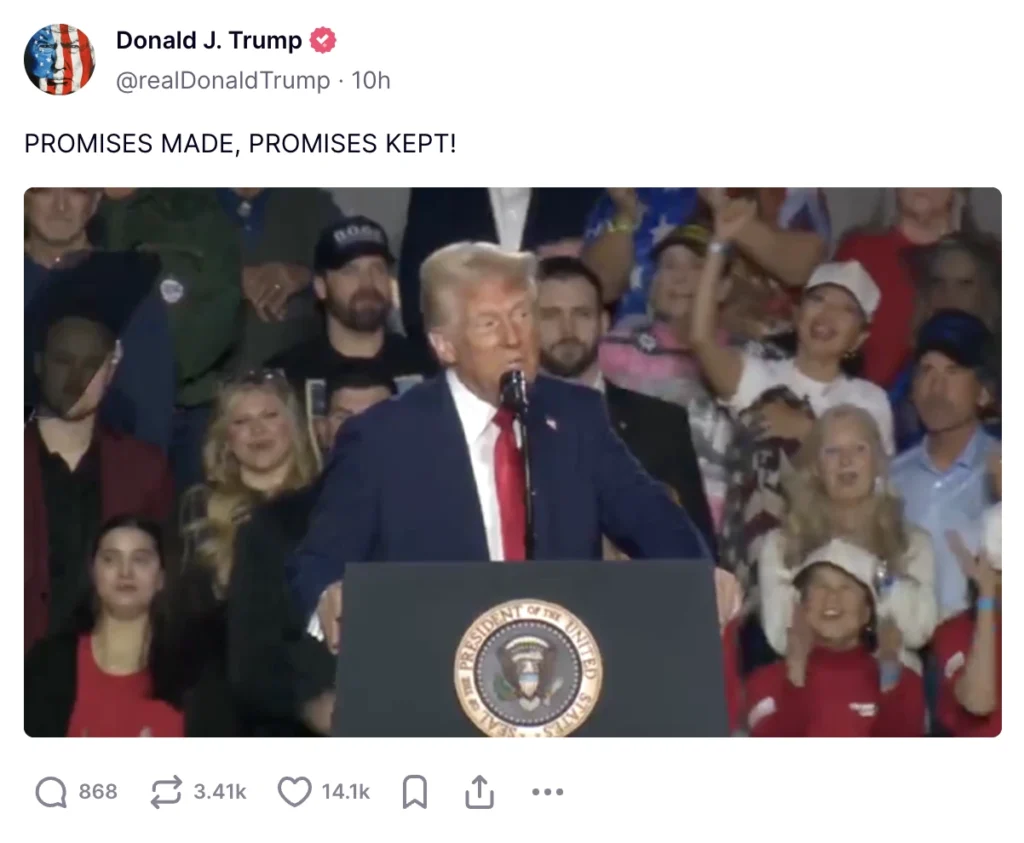
Task: Open the reply comment bubble icon
Action: point(51,792)
